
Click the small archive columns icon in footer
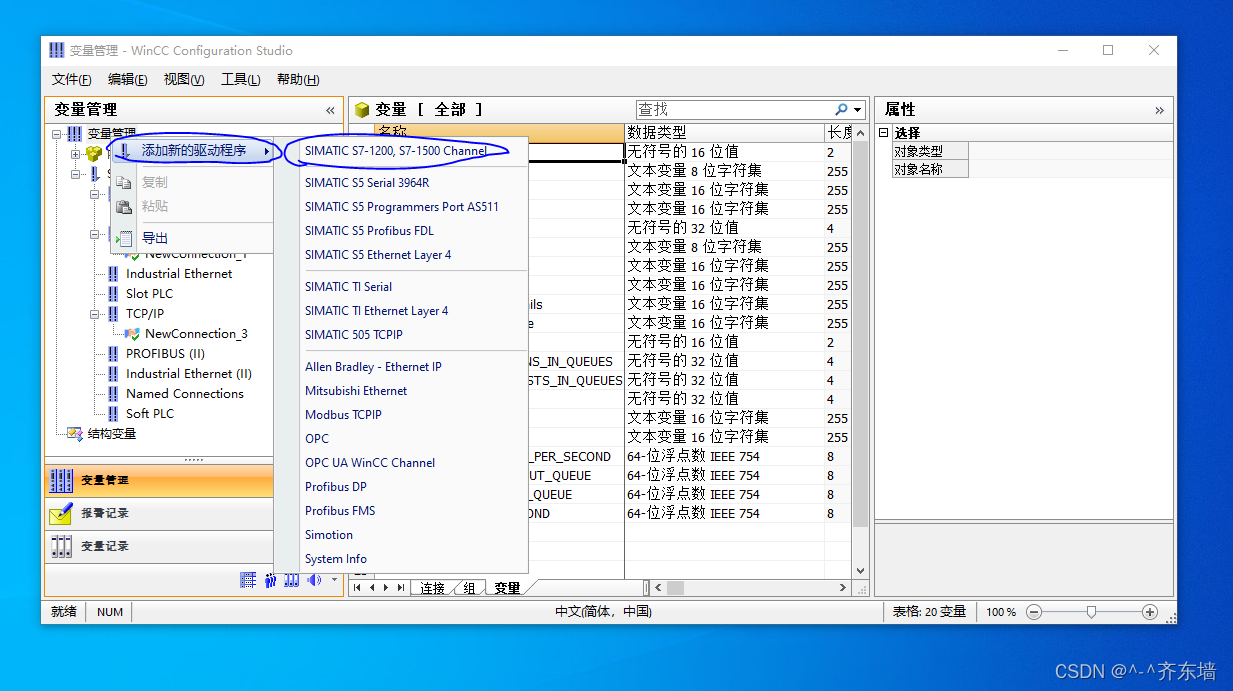click(x=292, y=580)
